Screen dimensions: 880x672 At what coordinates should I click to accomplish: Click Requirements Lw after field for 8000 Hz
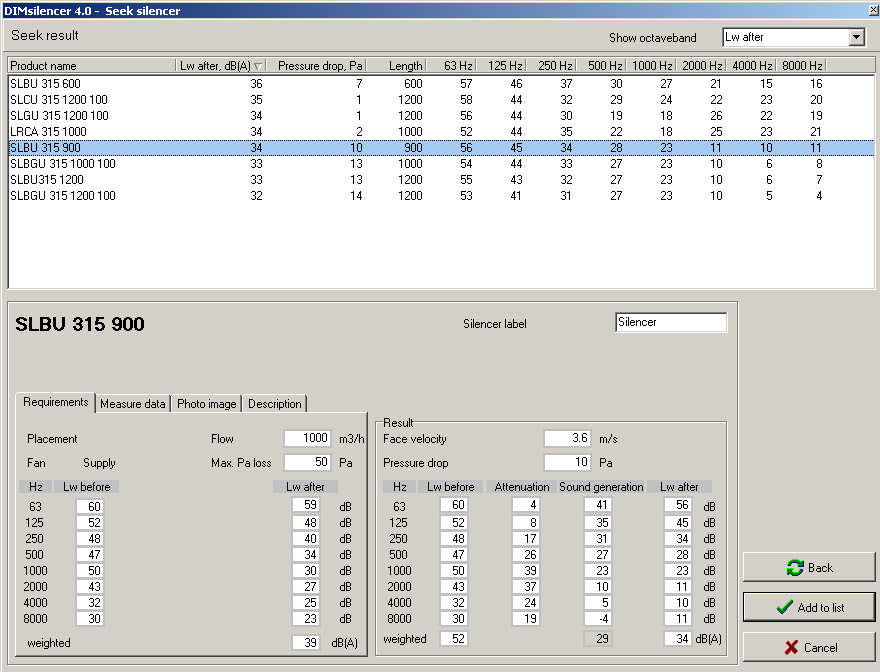tap(306, 619)
